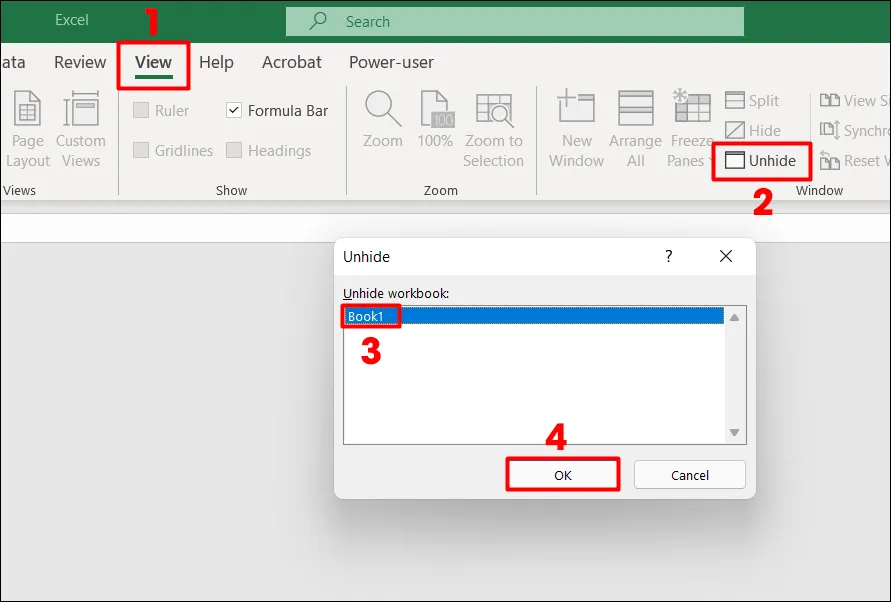This screenshot has width=891, height=602.
Task: Switch to the View tab
Action: (152, 62)
